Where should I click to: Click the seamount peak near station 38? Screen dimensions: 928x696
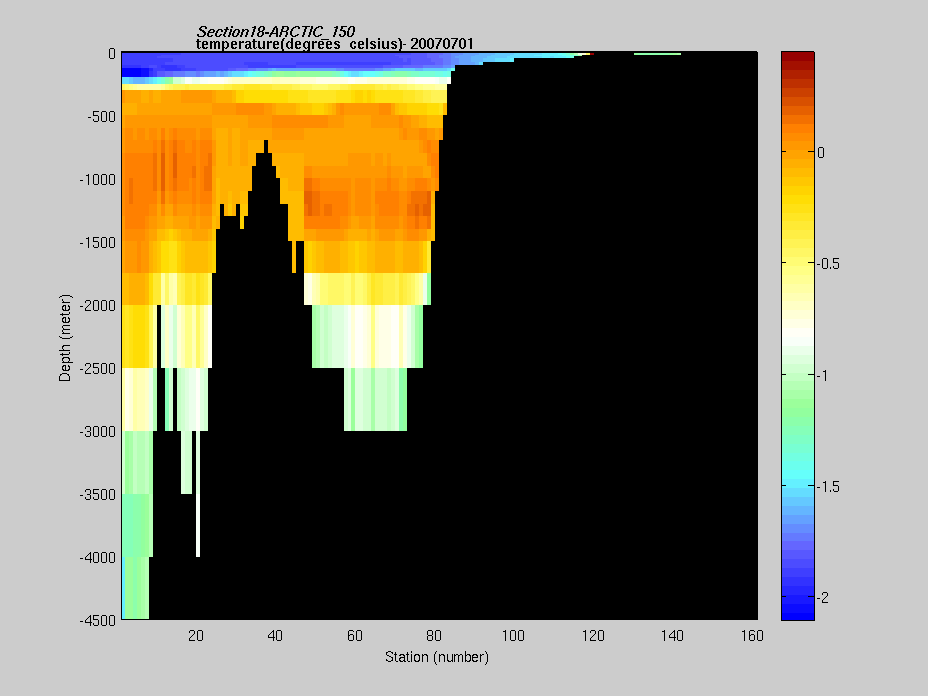[x=266, y=146]
